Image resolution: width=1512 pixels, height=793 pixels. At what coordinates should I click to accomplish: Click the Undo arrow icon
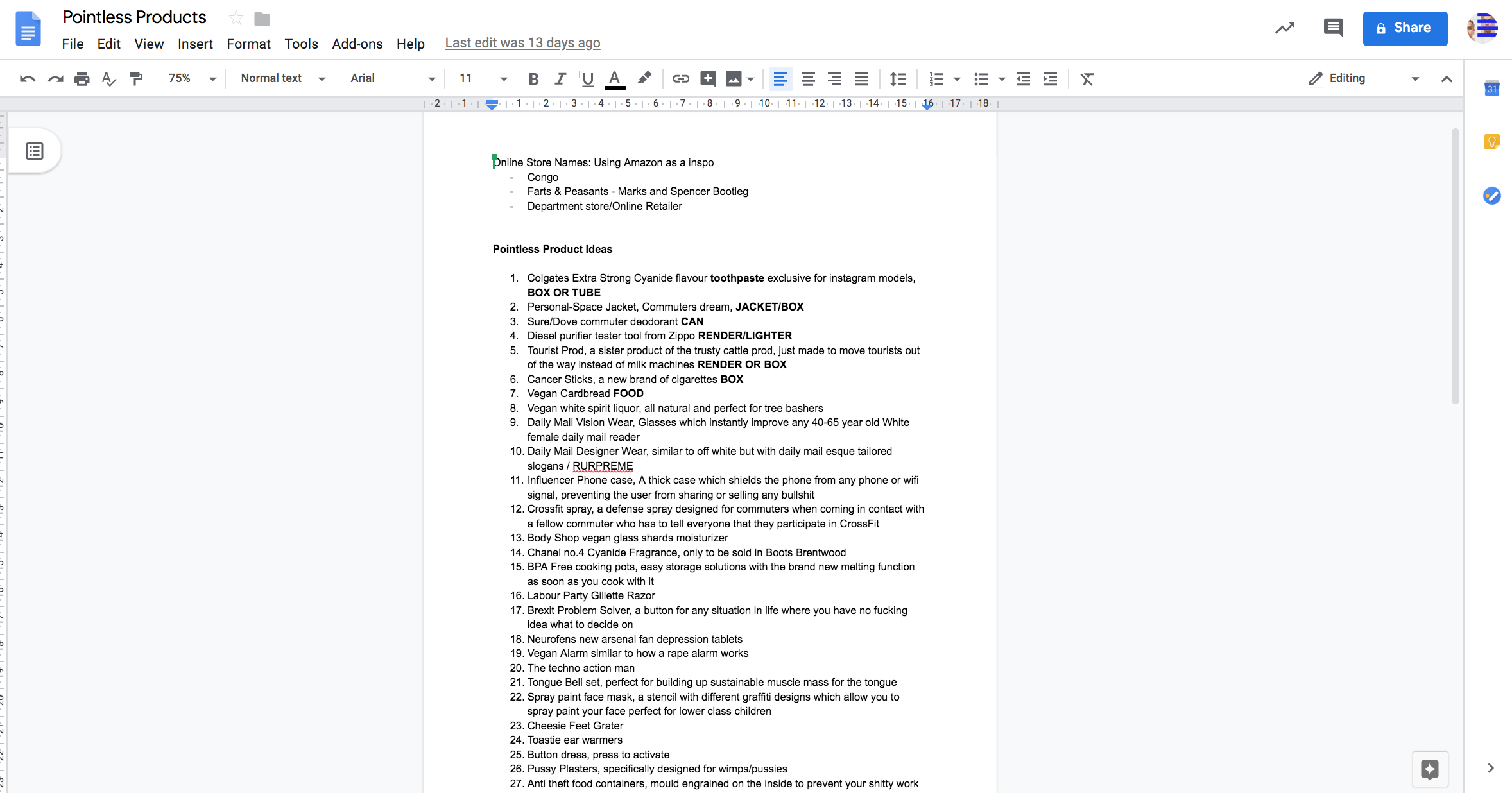[x=28, y=79]
